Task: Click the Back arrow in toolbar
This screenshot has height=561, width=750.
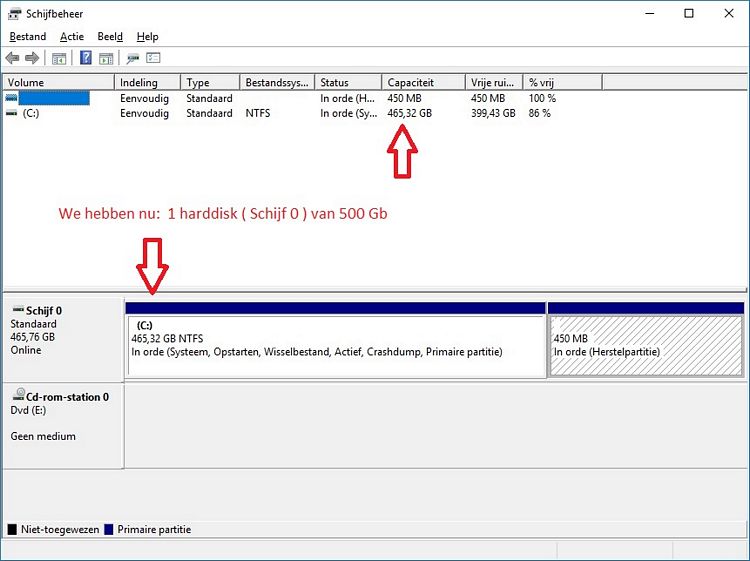Action: [x=12, y=58]
